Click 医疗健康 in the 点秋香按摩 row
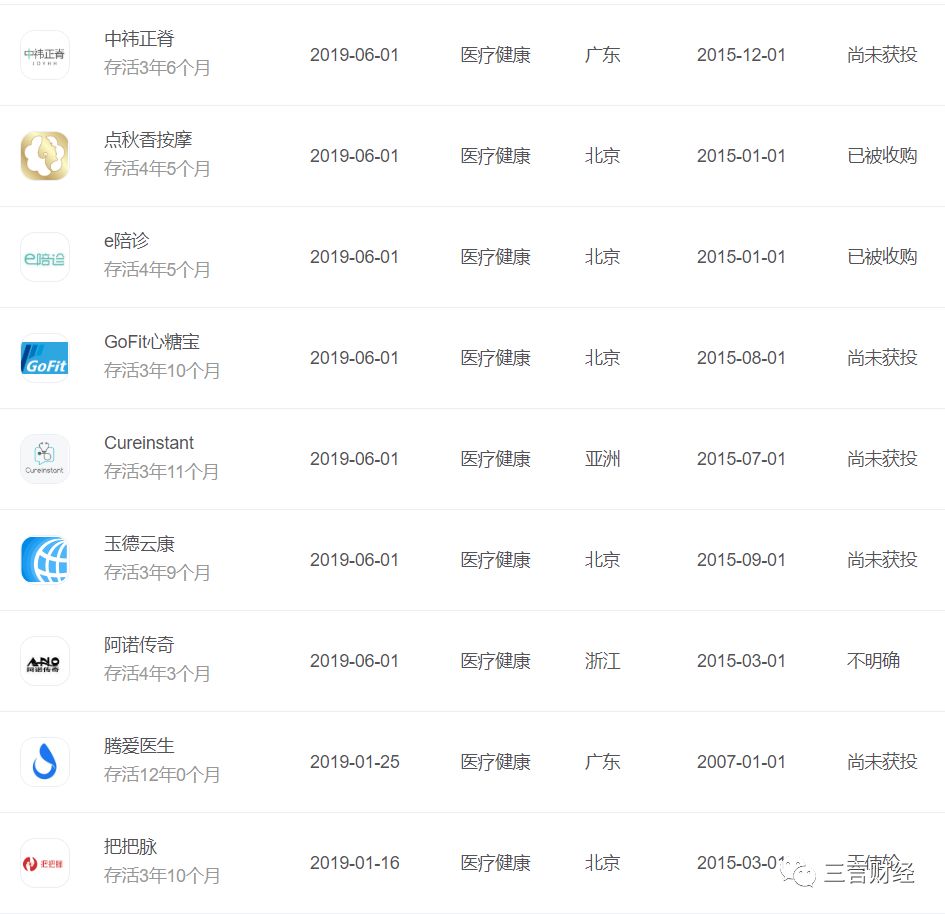 click(495, 156)
